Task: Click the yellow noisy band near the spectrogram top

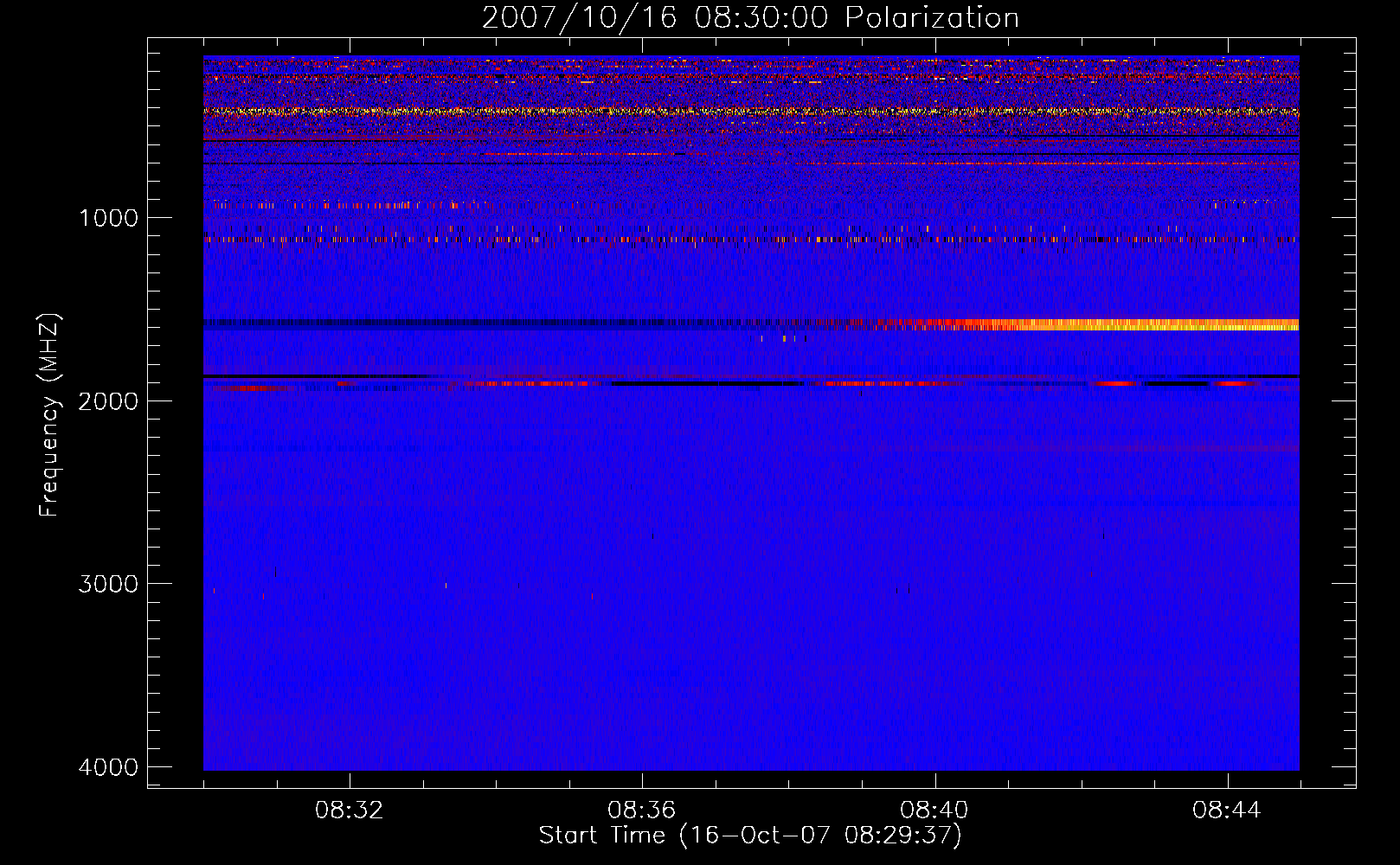Action: click(x=751, y=112)
